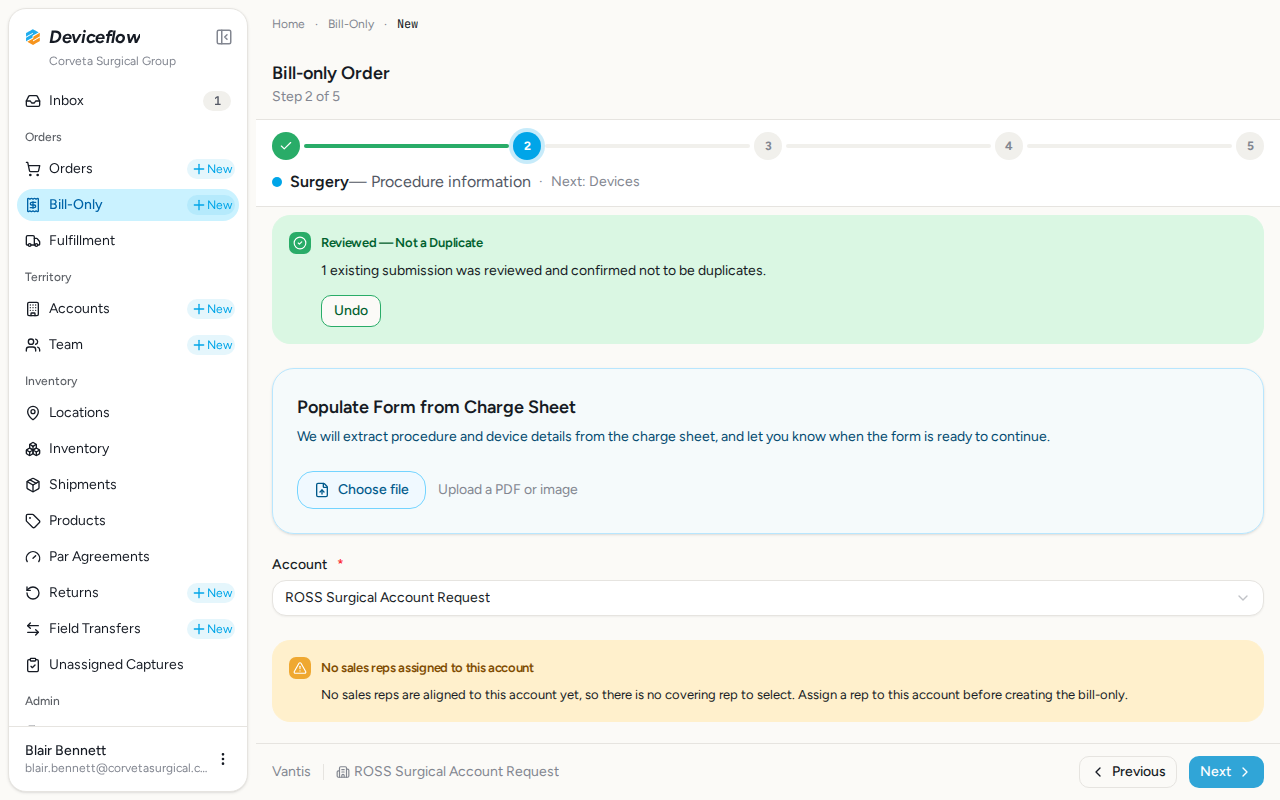Add team member via Team New badge
Viewport: 1280px width, 800px height.
point(212,345)
